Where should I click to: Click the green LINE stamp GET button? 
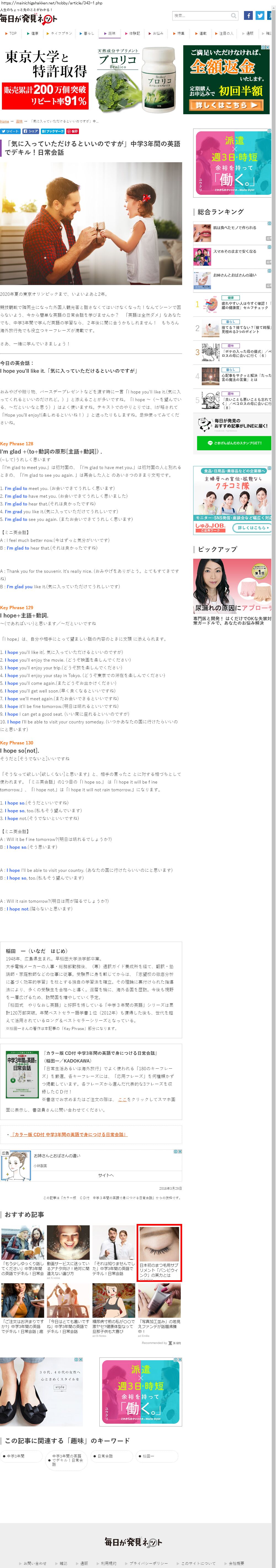tap(234, 443)
